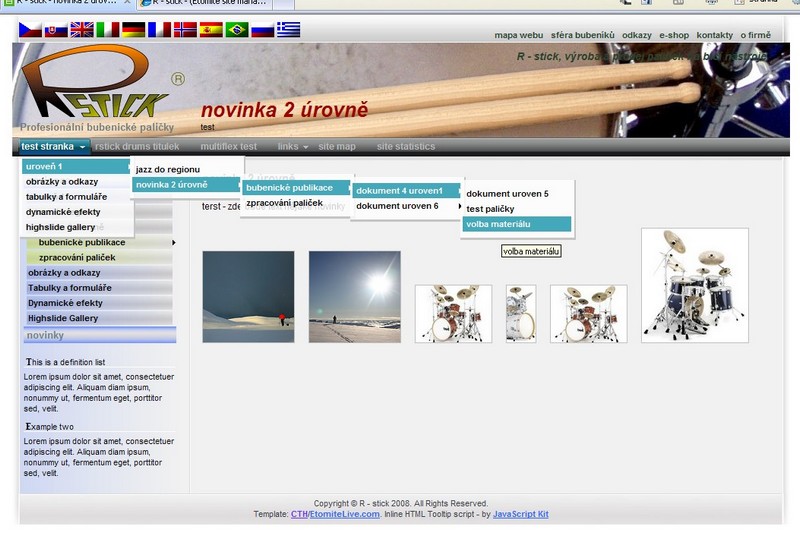The image size is (800, 533).
Task: Switch to German via the German flag
Action: [134, 30]
